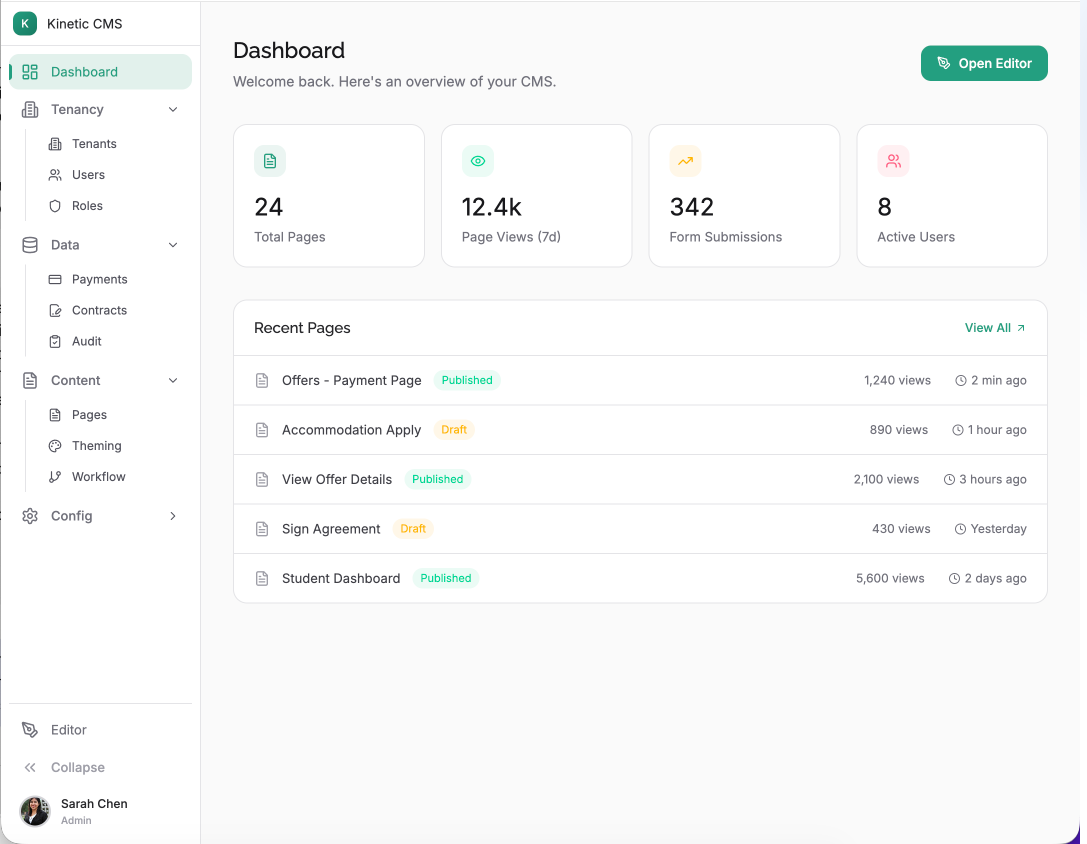Click the Collapse sidebar label
This screenshot has width=1087, height=844.
pos(78,768)
